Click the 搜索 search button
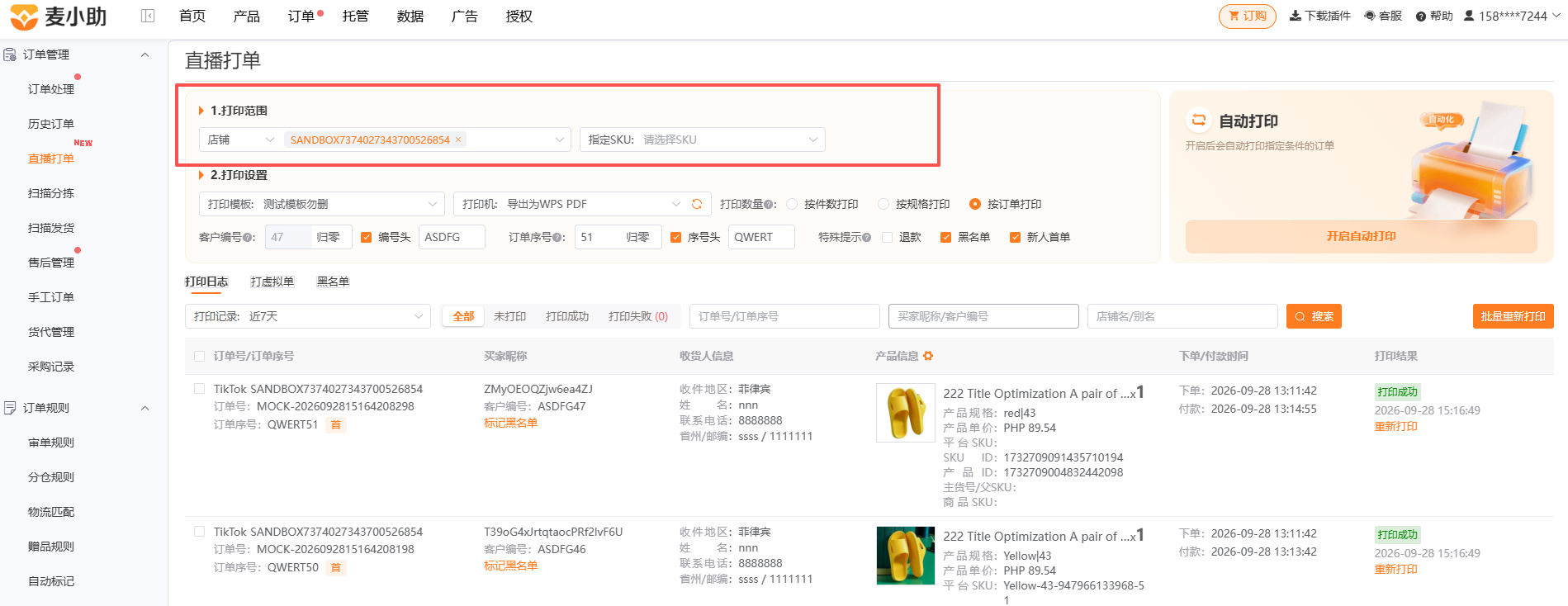This screenshot has height=606, width=1568. [x=1314, y=316]
